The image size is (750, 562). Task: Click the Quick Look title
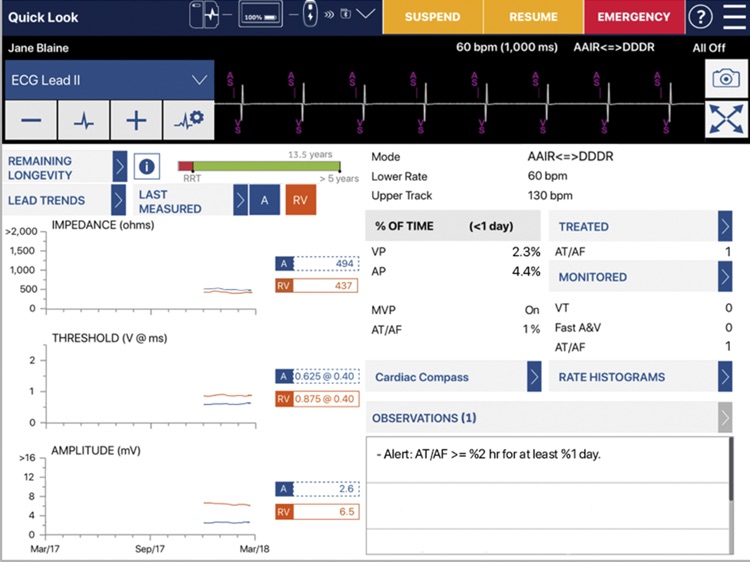(43, 17)
